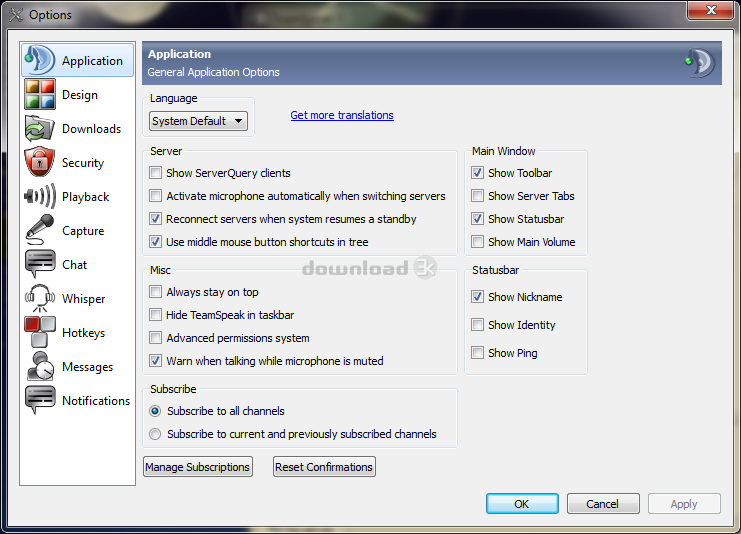This screenshot has width=741, height=534.
Task: Open Whisper via the headset icon
Action: tap(39, 299)
